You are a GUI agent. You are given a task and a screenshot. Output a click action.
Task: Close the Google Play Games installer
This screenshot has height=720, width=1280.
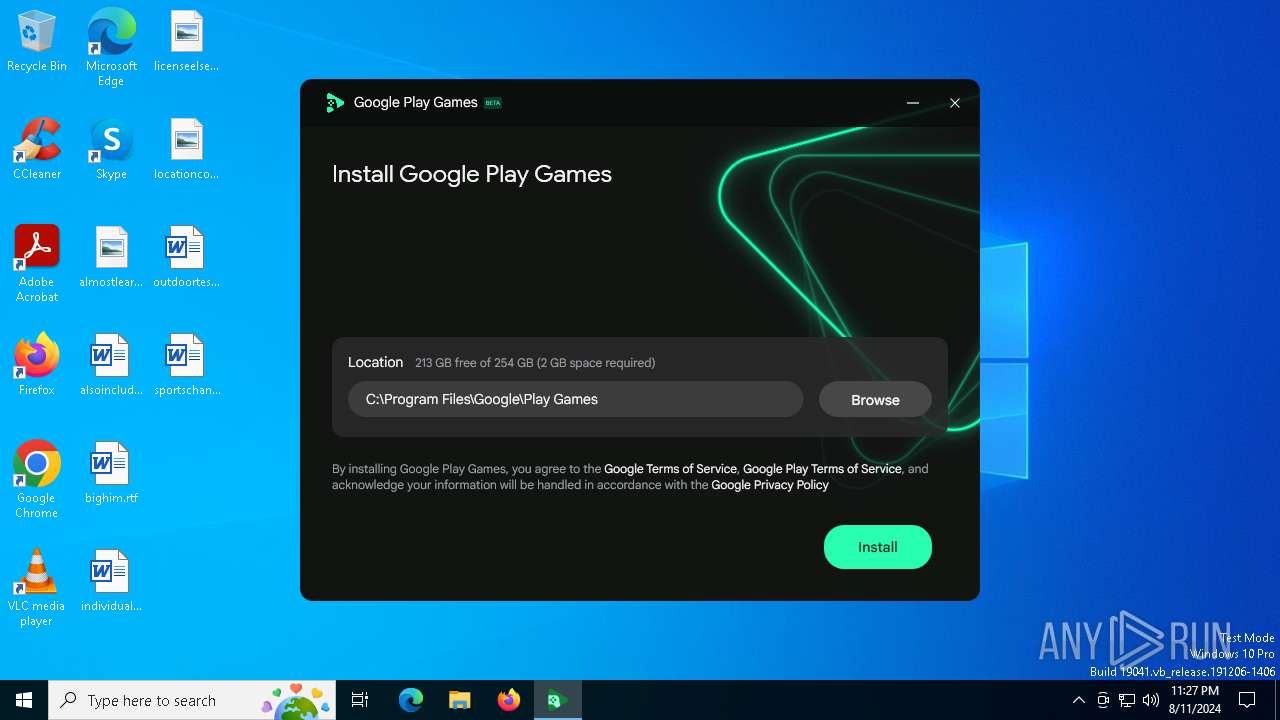pyautogui.click(x=955, y=103)
